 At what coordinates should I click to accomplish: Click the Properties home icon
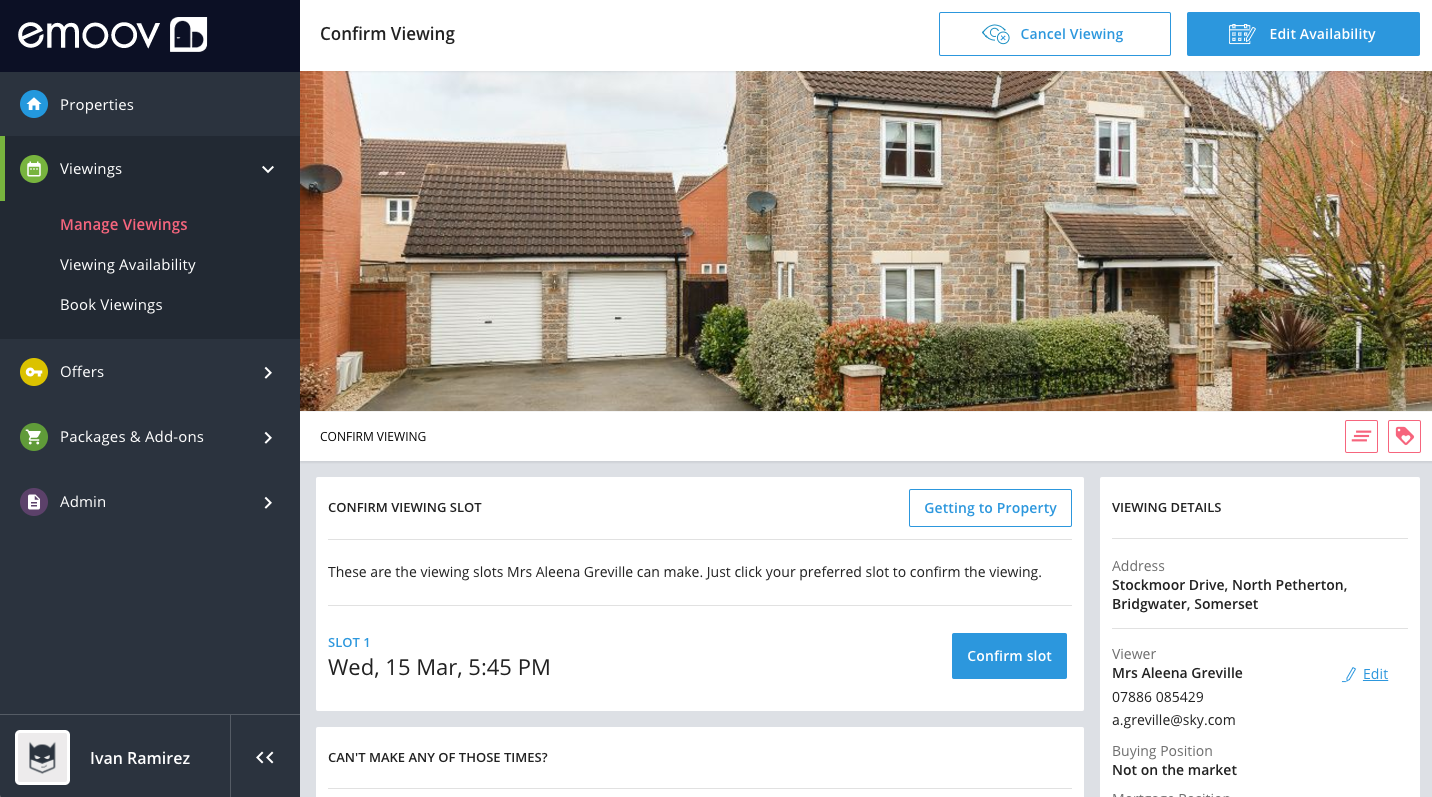pyautogui.click(x=34, y=104)
